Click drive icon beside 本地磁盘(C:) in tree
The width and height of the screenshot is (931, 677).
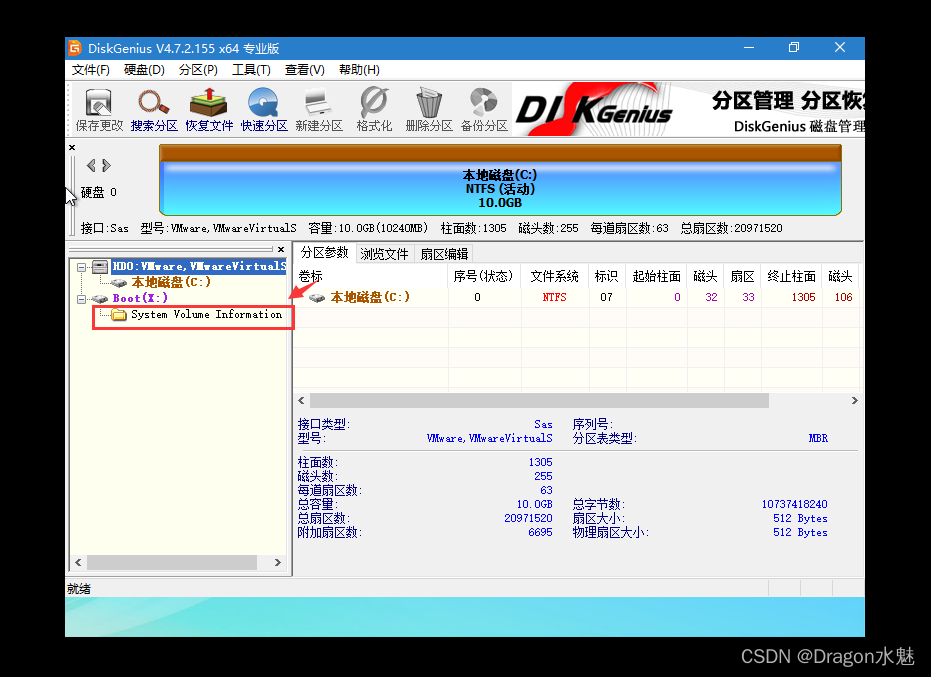click(119, 283)
